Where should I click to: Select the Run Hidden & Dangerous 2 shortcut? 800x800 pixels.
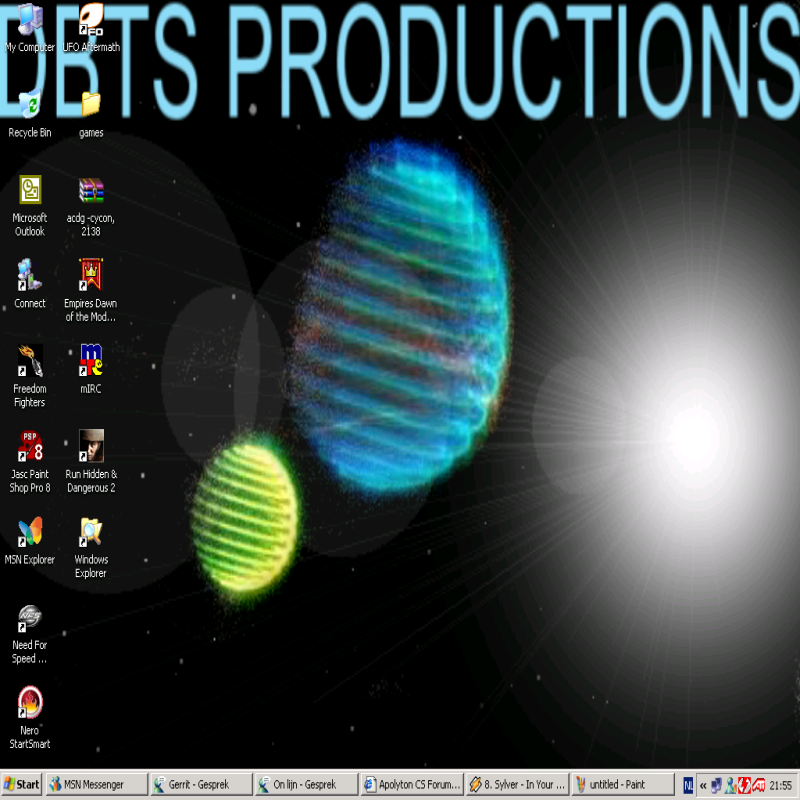[91, 446]
